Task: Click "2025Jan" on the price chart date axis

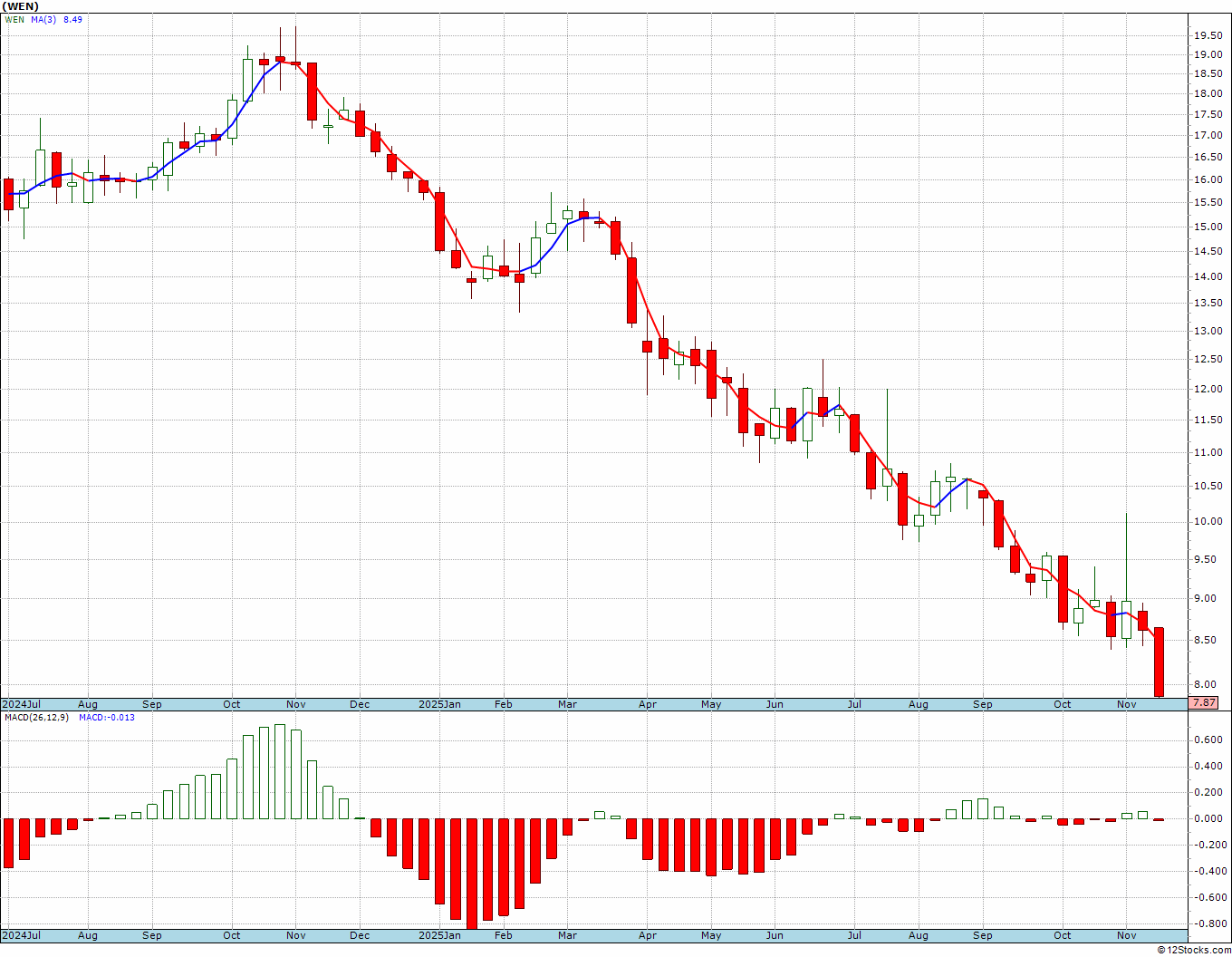Action: tap(439, 704)
